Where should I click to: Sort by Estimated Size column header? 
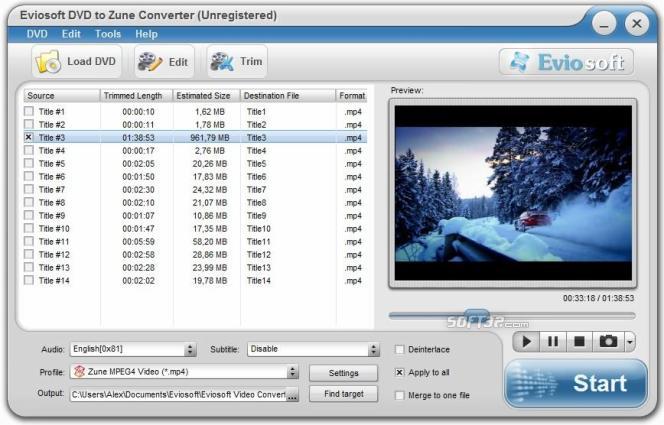click(x=207, y=96)
